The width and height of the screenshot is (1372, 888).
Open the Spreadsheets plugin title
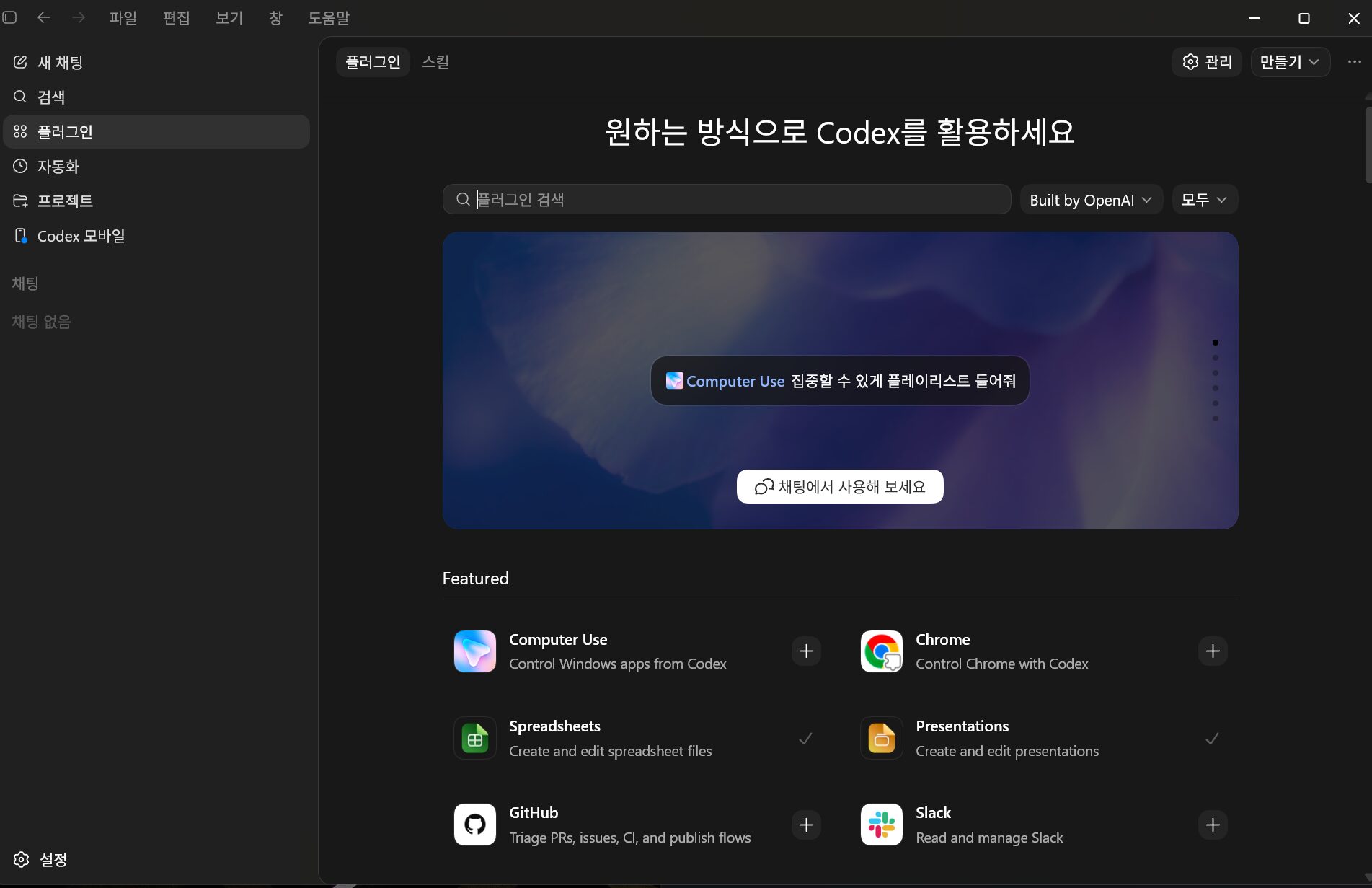(x=554, y=726)
